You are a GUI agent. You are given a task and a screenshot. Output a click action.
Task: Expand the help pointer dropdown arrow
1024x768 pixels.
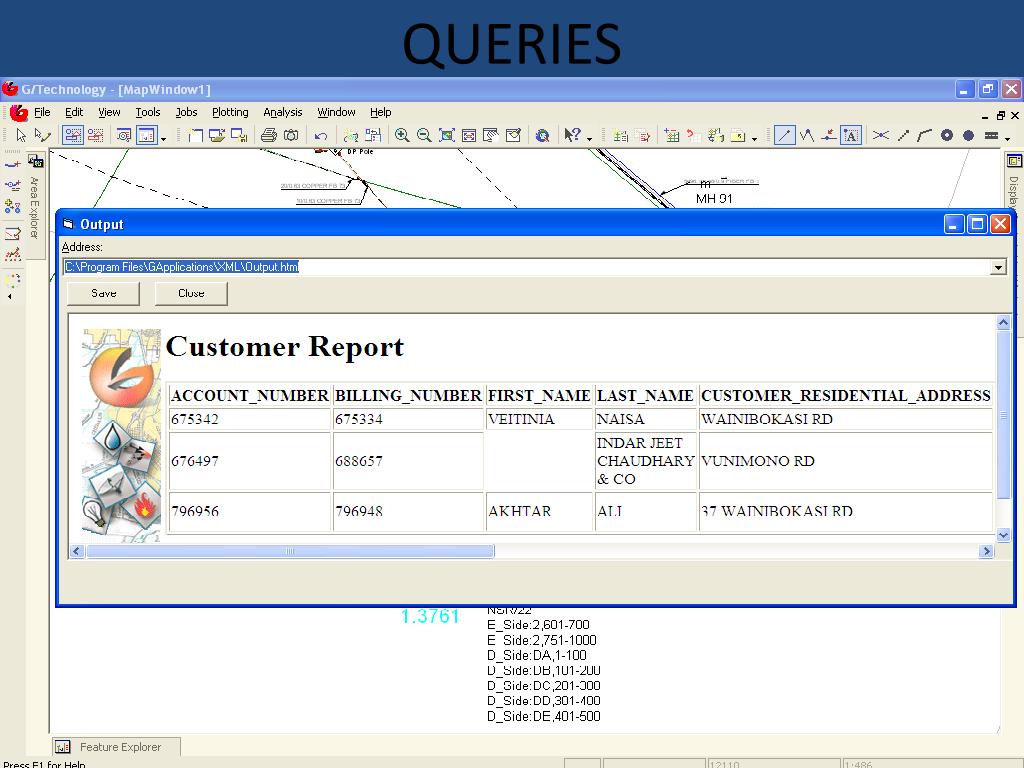[589, 138]
